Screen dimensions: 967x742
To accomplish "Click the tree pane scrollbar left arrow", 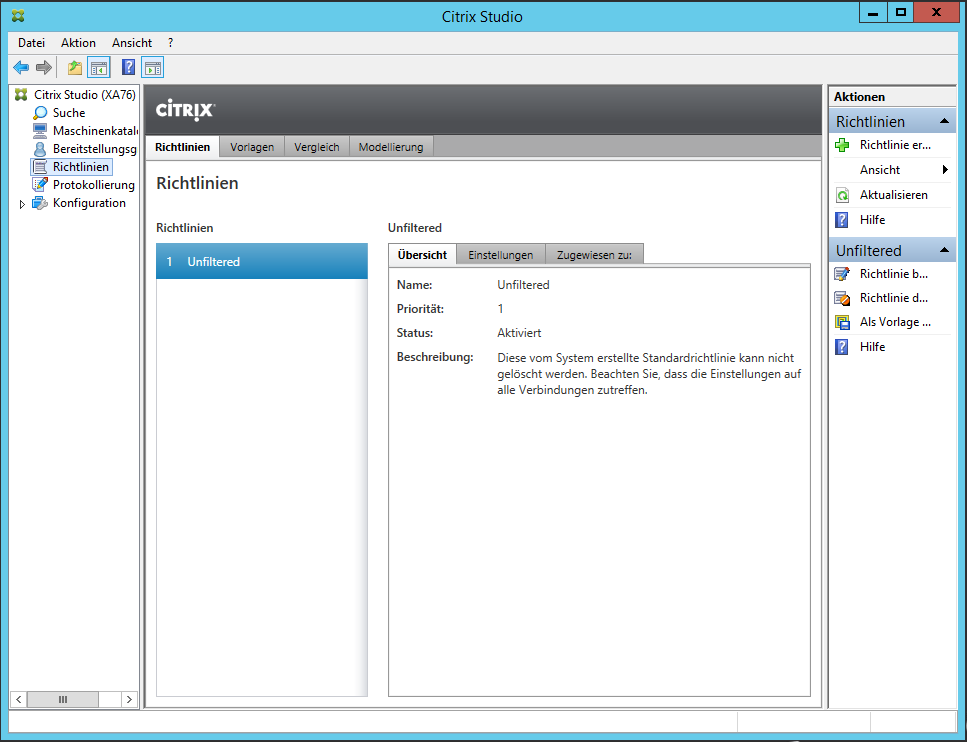I will click(19, 699).
